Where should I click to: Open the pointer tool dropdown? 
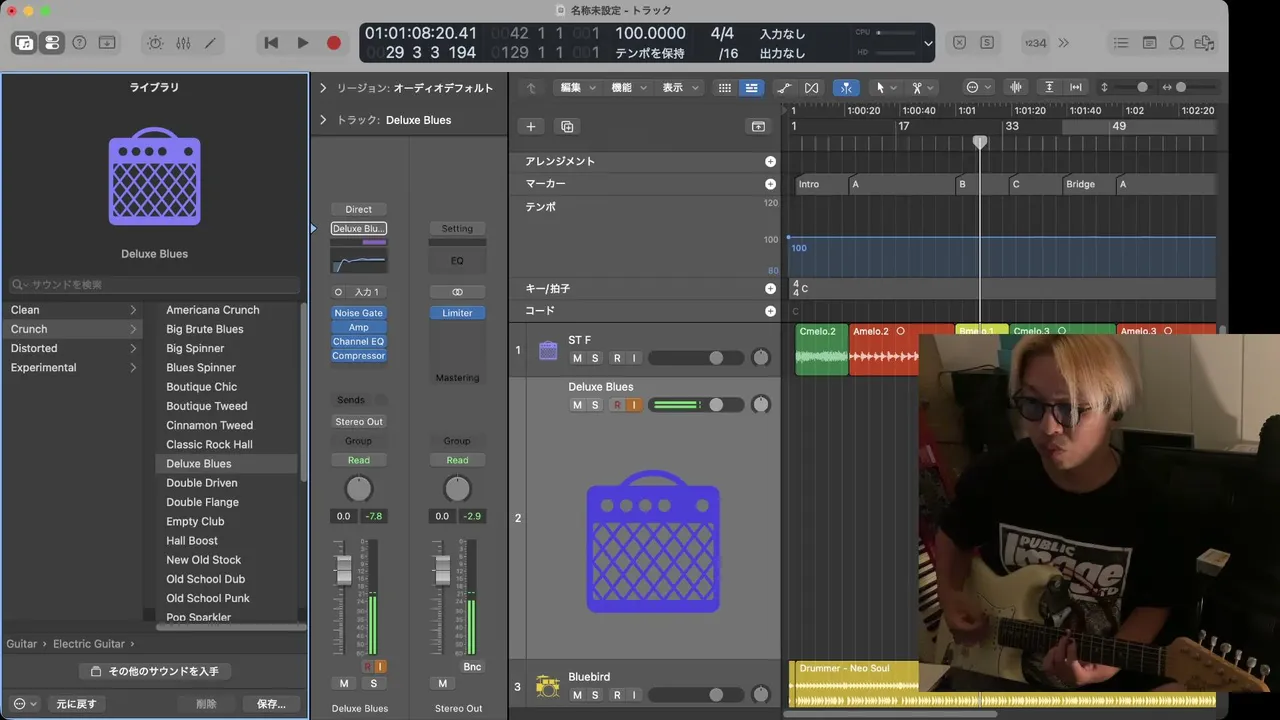click(x=884, y=88)
